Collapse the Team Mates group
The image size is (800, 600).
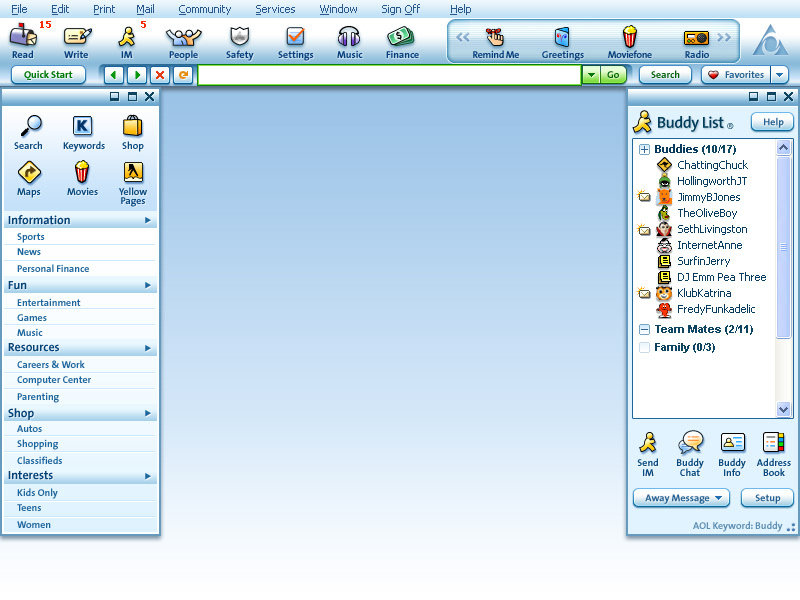[644, 330]
